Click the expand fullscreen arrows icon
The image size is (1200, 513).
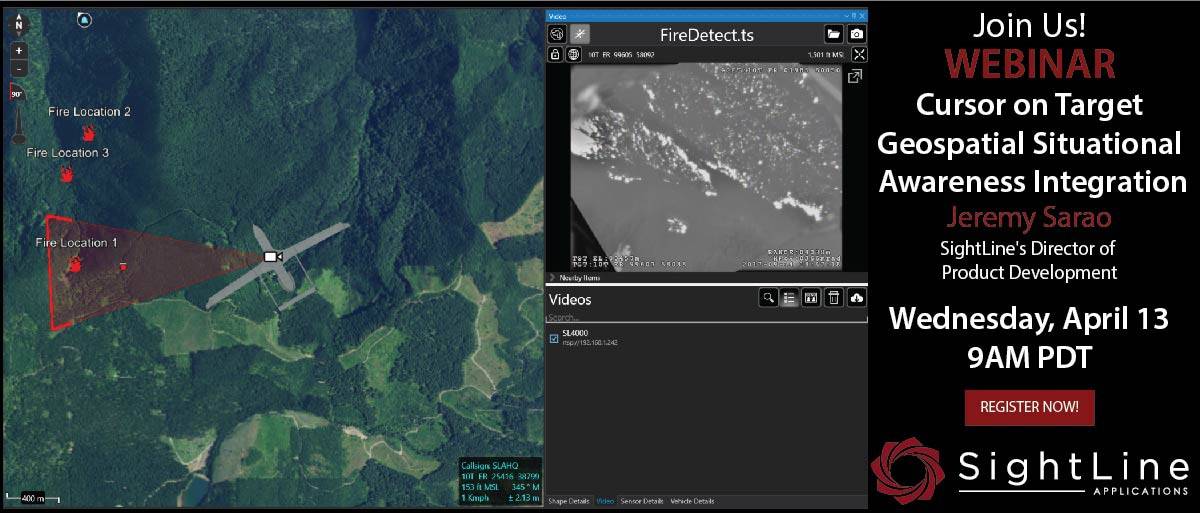coord(858,54)
